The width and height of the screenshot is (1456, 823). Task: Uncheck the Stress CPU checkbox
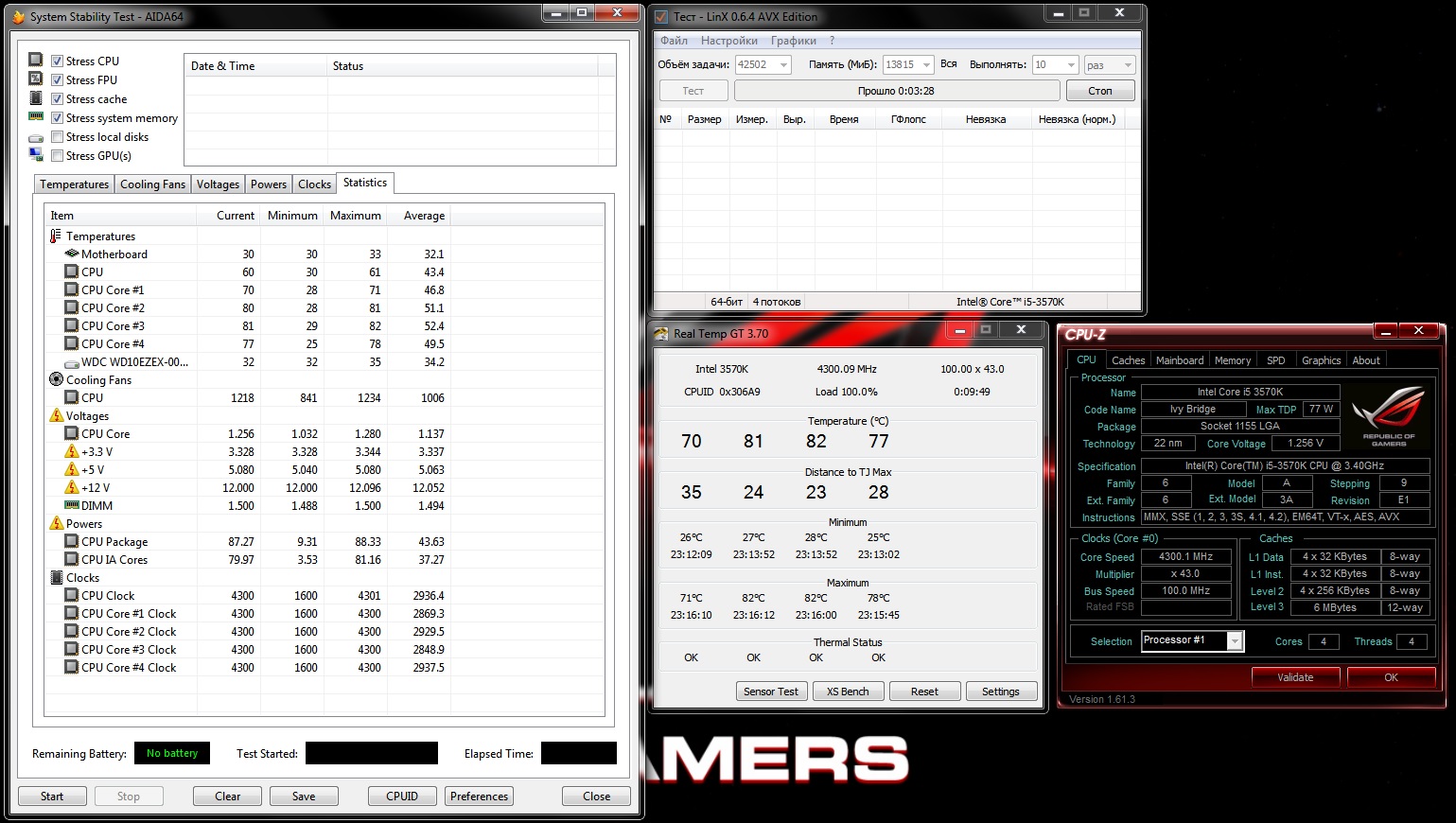click(57, 61)
